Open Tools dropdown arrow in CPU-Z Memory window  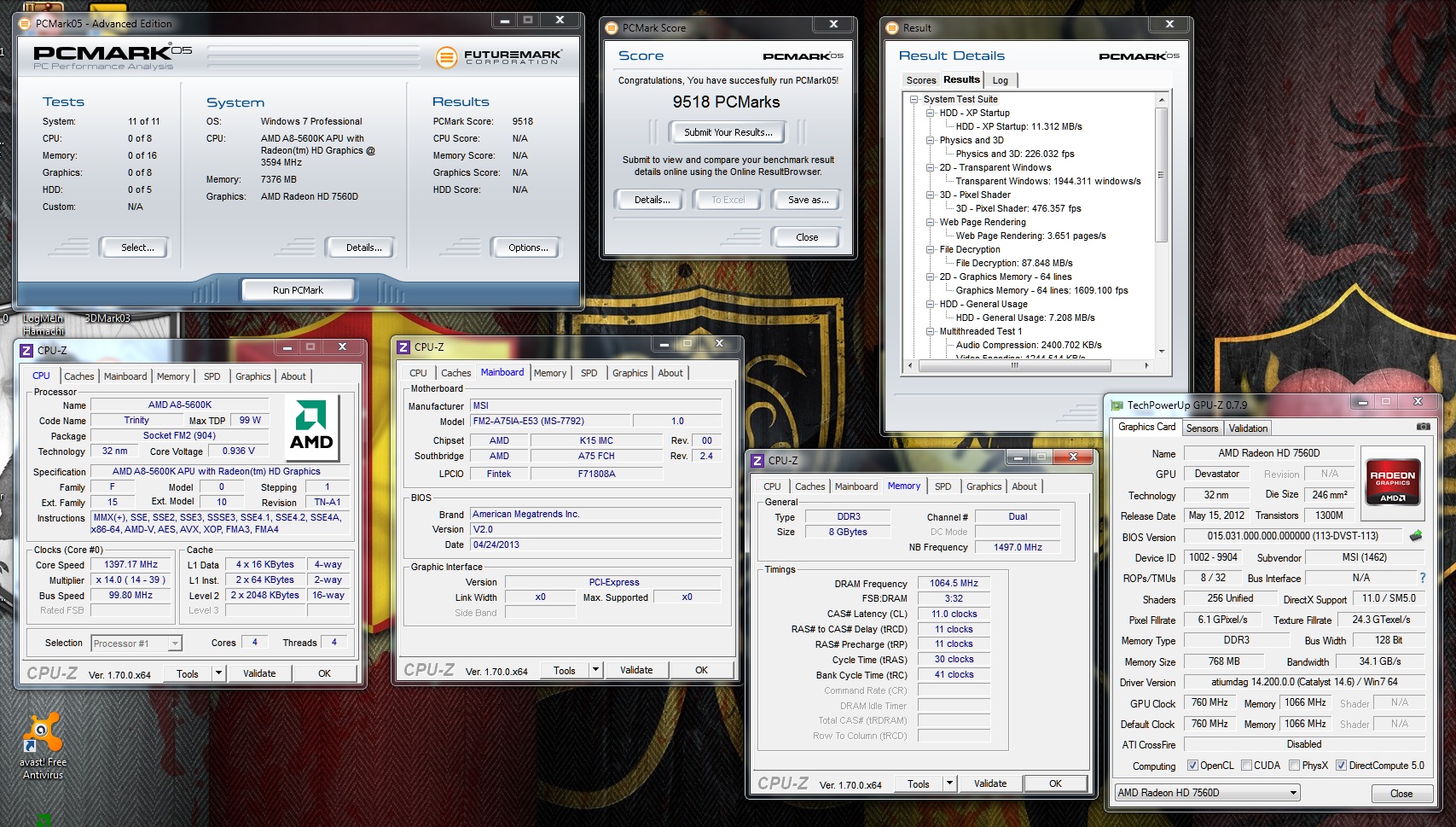(949, 783)
